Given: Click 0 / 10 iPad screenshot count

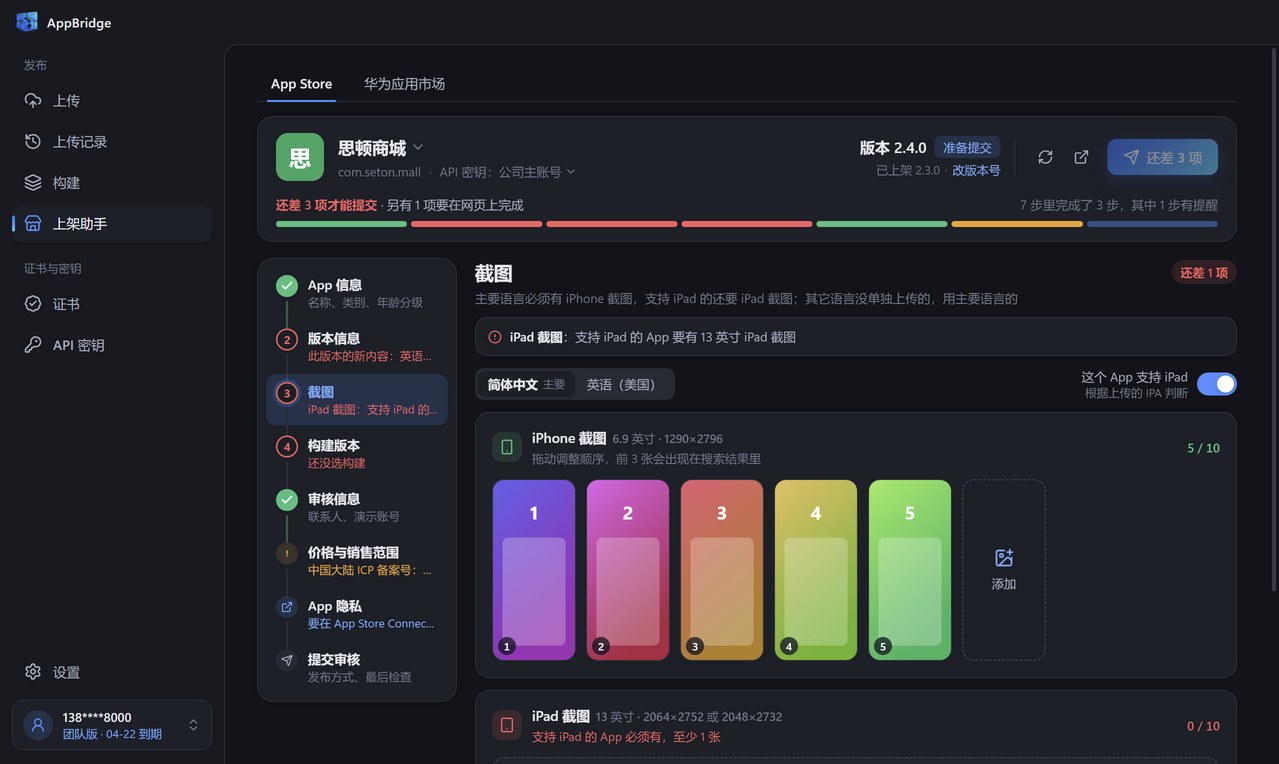Looking at the screenshot, I should point(1203,726).
